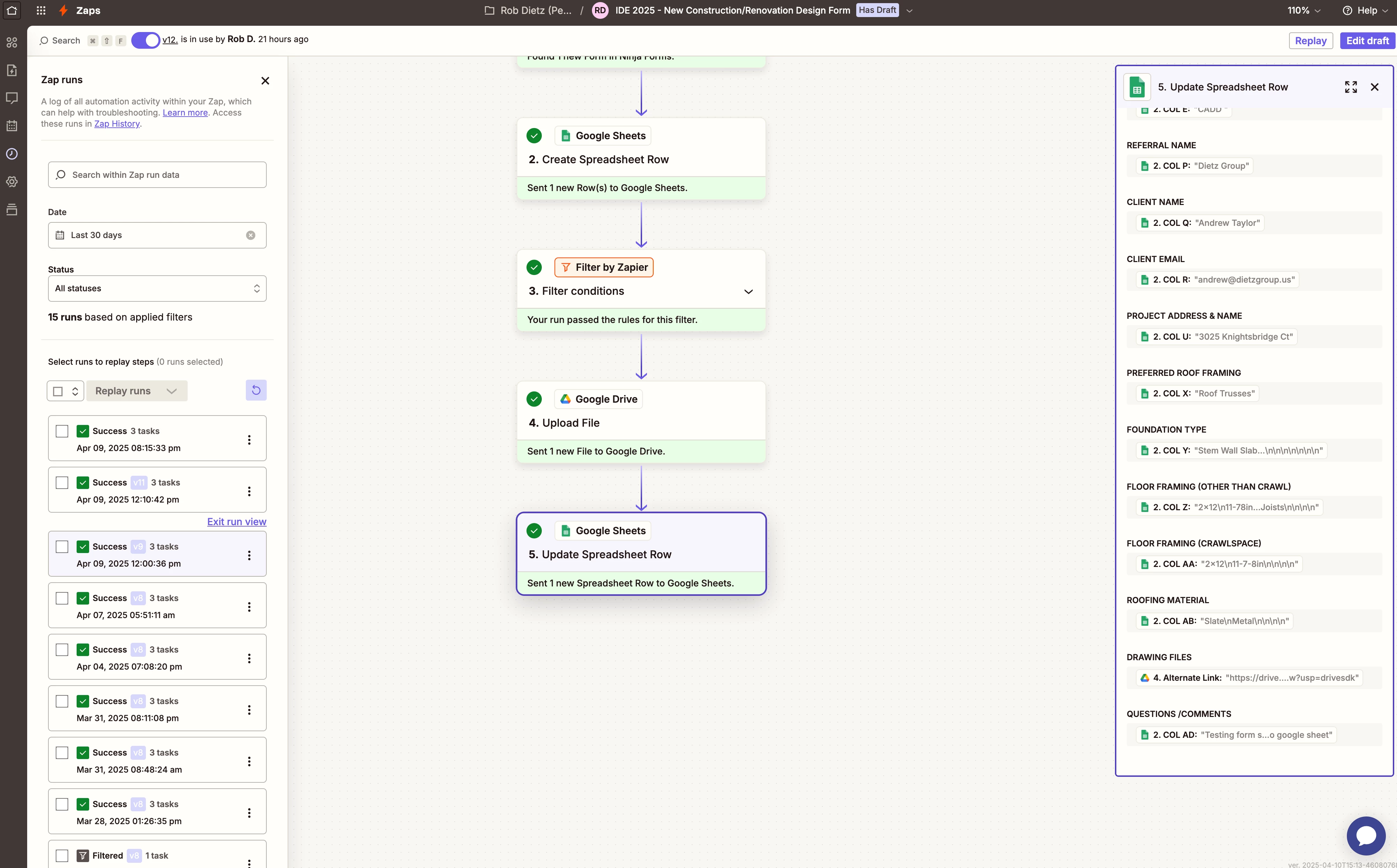This screenshot has width=1397, height=868.
Task: Open the Help dropdown menu
Action: (x=1365, y=10)
